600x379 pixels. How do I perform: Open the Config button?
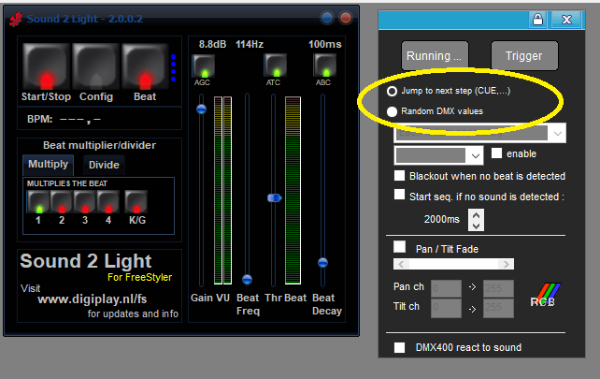point(96,67)
